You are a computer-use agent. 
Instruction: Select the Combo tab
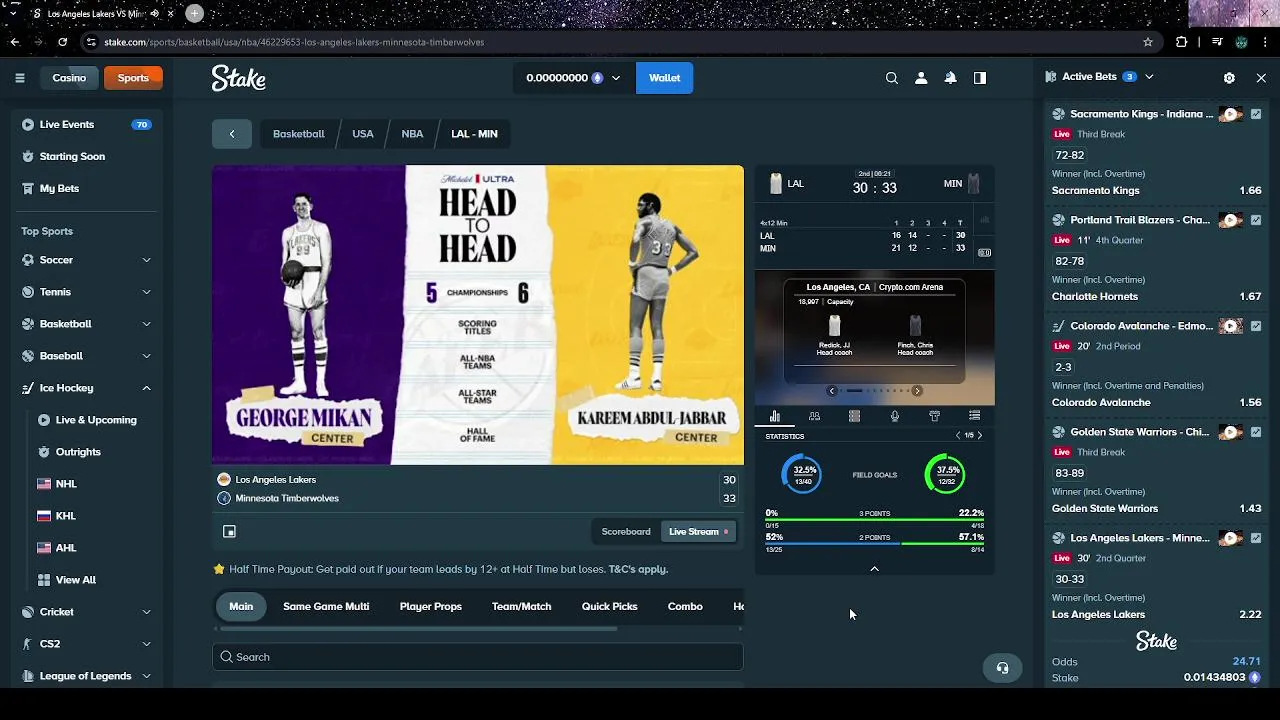(x=685, y=607)
